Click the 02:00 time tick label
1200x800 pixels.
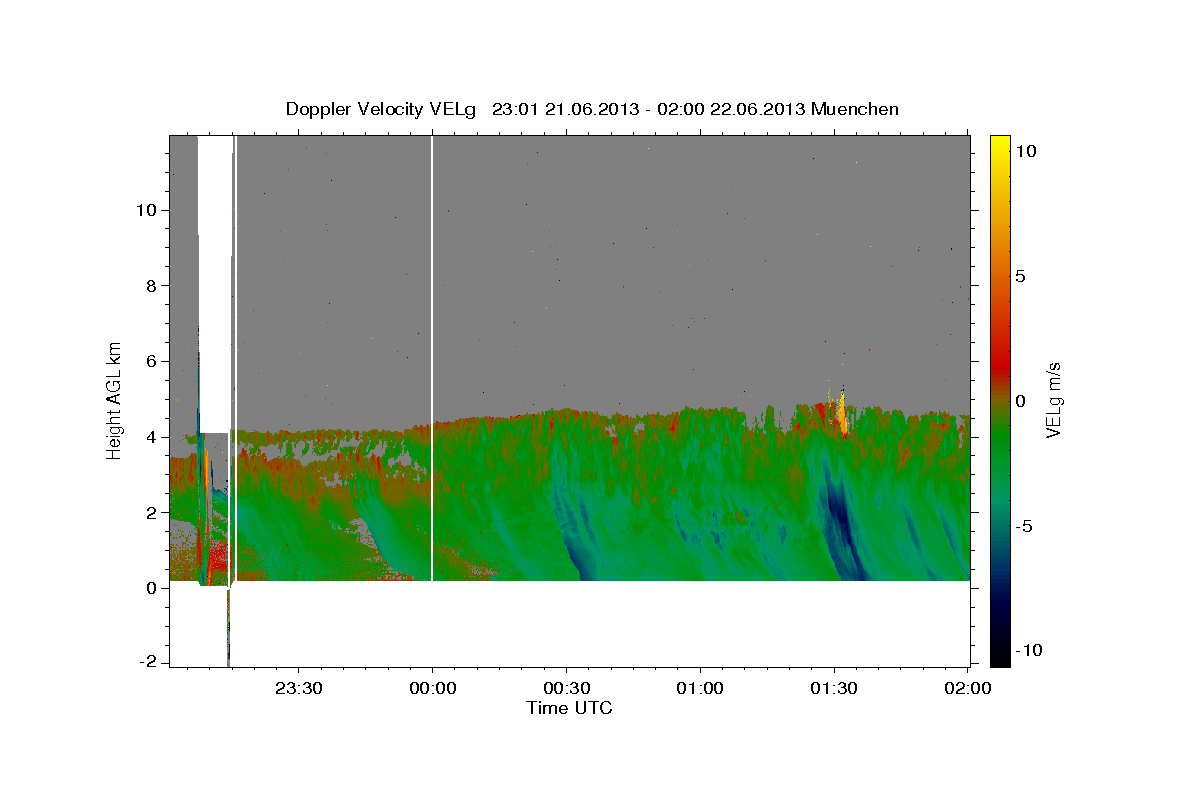(967, 688)
